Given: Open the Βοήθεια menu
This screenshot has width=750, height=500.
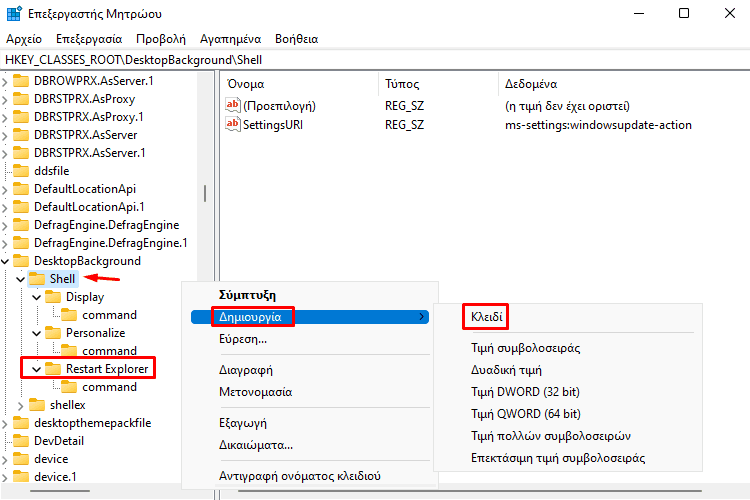Looking at the screenshot, I should tap(297, 39).
